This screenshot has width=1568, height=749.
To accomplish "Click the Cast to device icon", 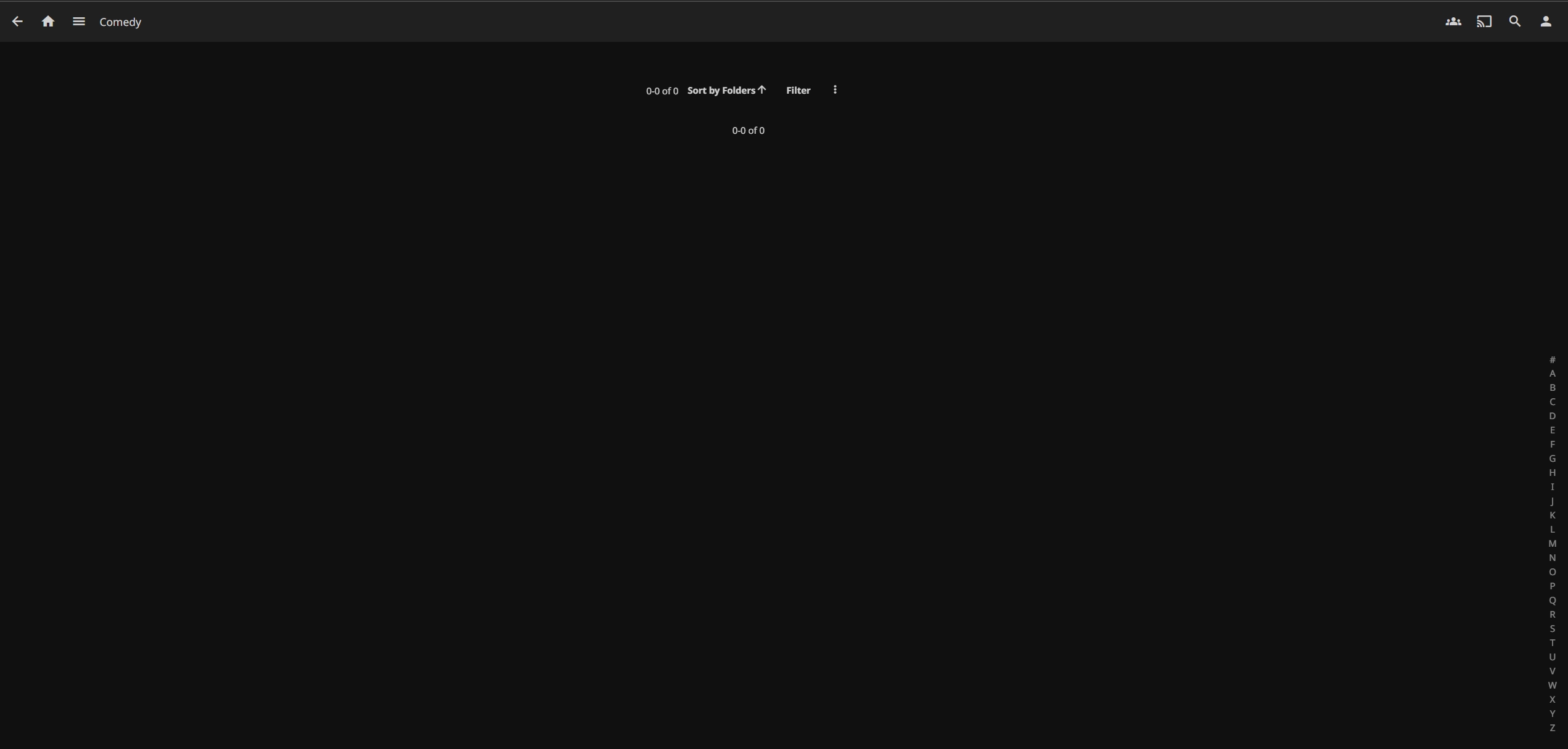I will click(1484, 22).
